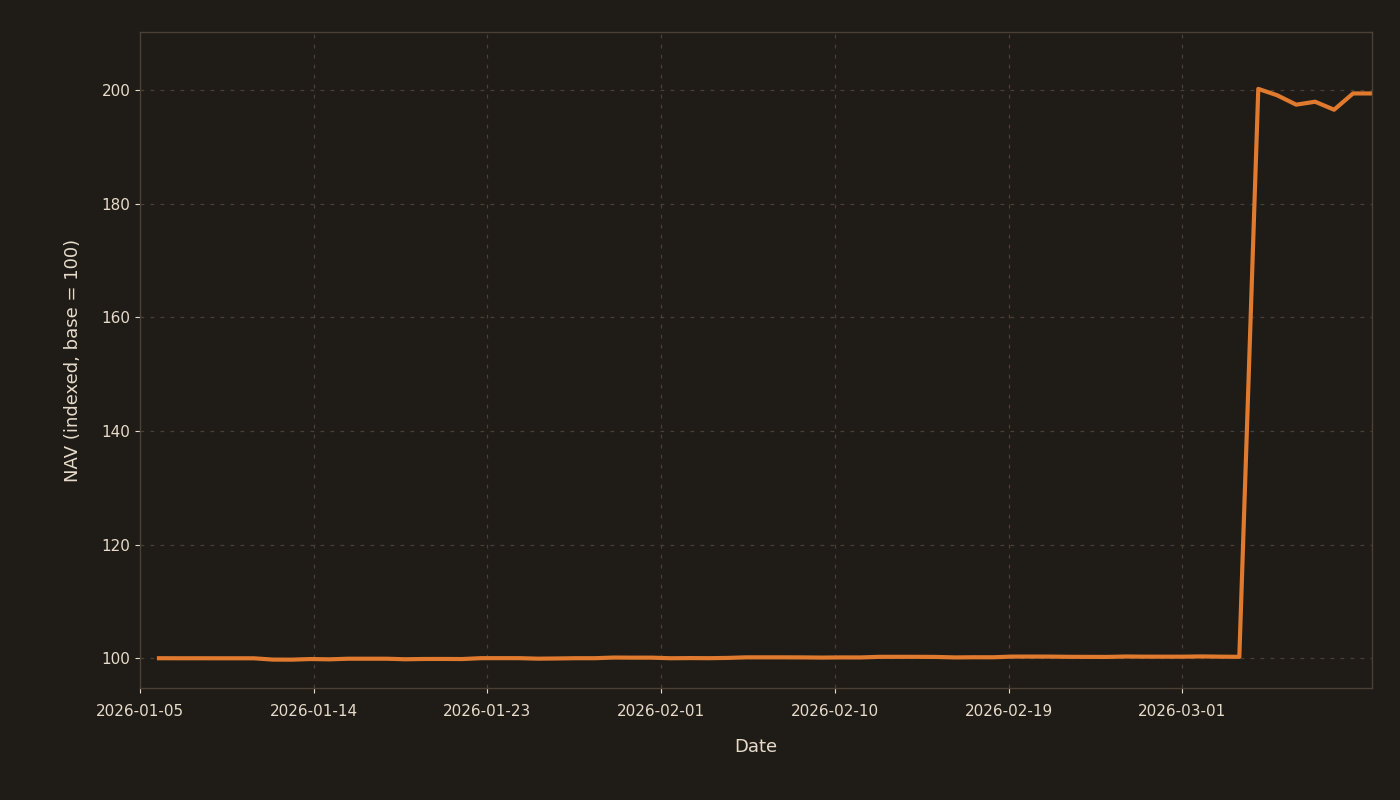Click the y-axis tick label 100
Viewport: 1400px width, 800px height.
pos(116,659)
